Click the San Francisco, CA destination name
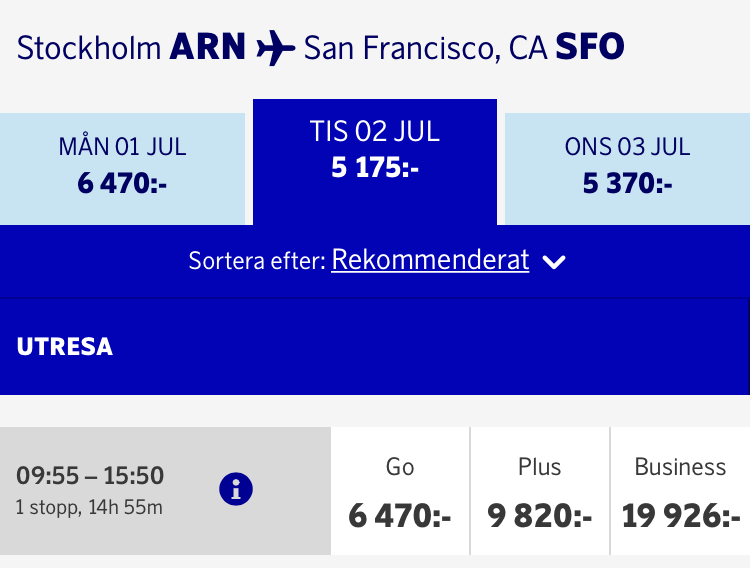The width and height of the screenshot is (750, 568). click(424, 47)
